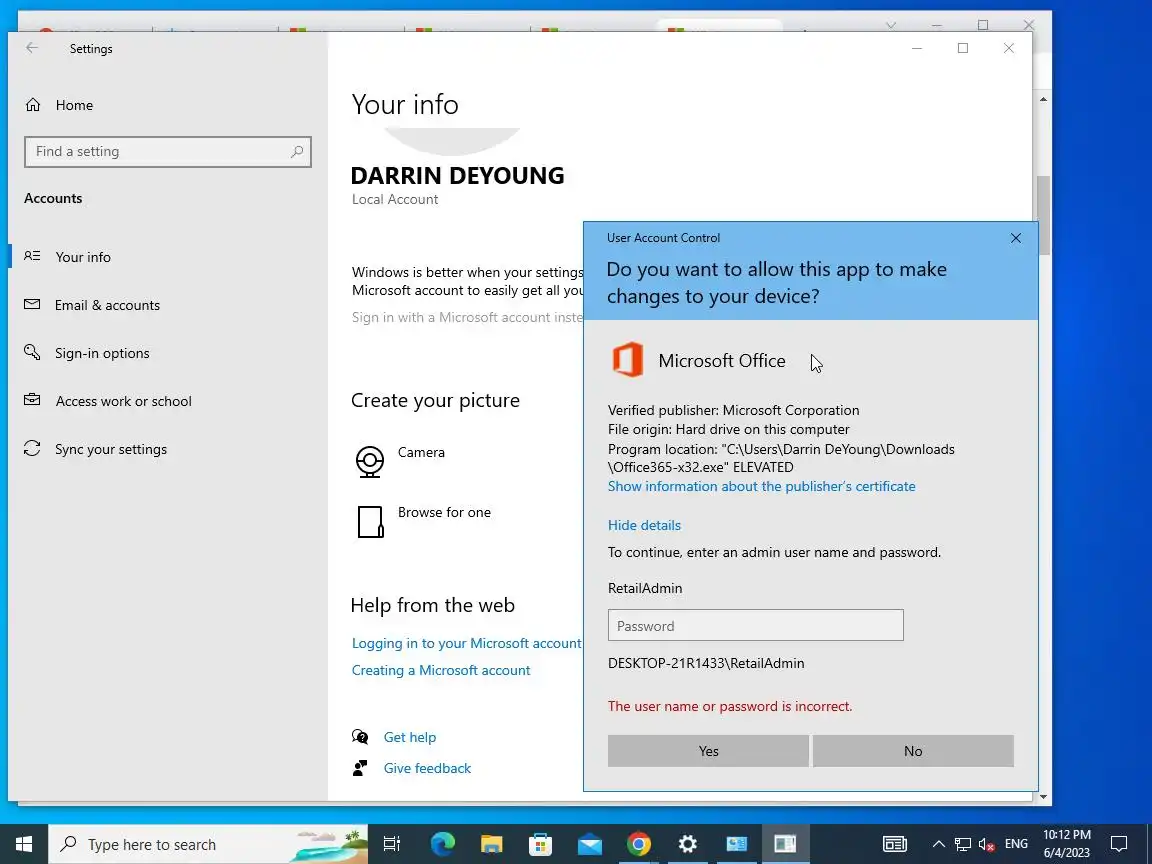
Task: Click the Microsoft Office logo in UAC
Action: (627, 360)
